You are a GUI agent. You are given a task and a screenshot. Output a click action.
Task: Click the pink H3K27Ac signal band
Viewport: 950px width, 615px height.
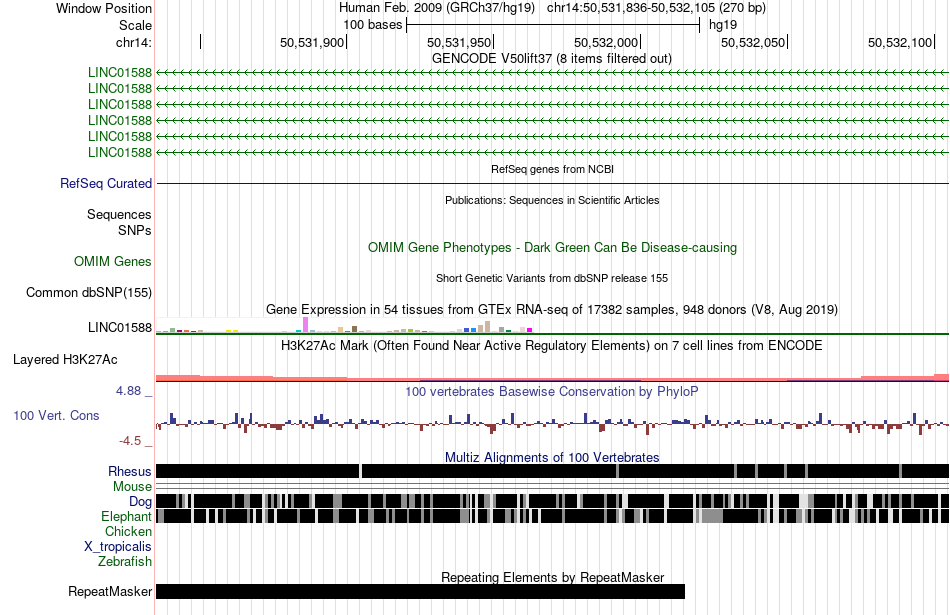[x=552, y=378]
